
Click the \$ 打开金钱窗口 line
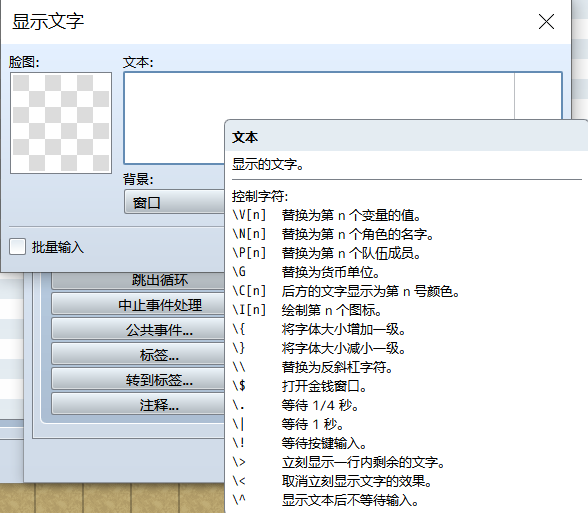300,386
